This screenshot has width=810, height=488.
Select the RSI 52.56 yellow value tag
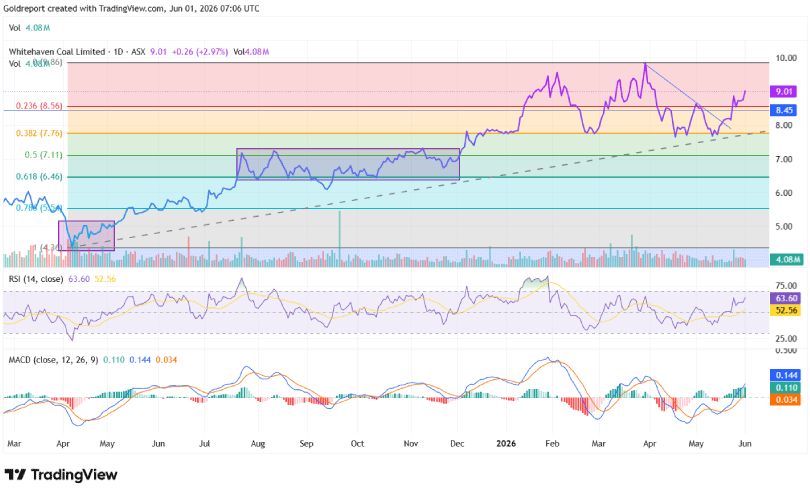(785, 310)
